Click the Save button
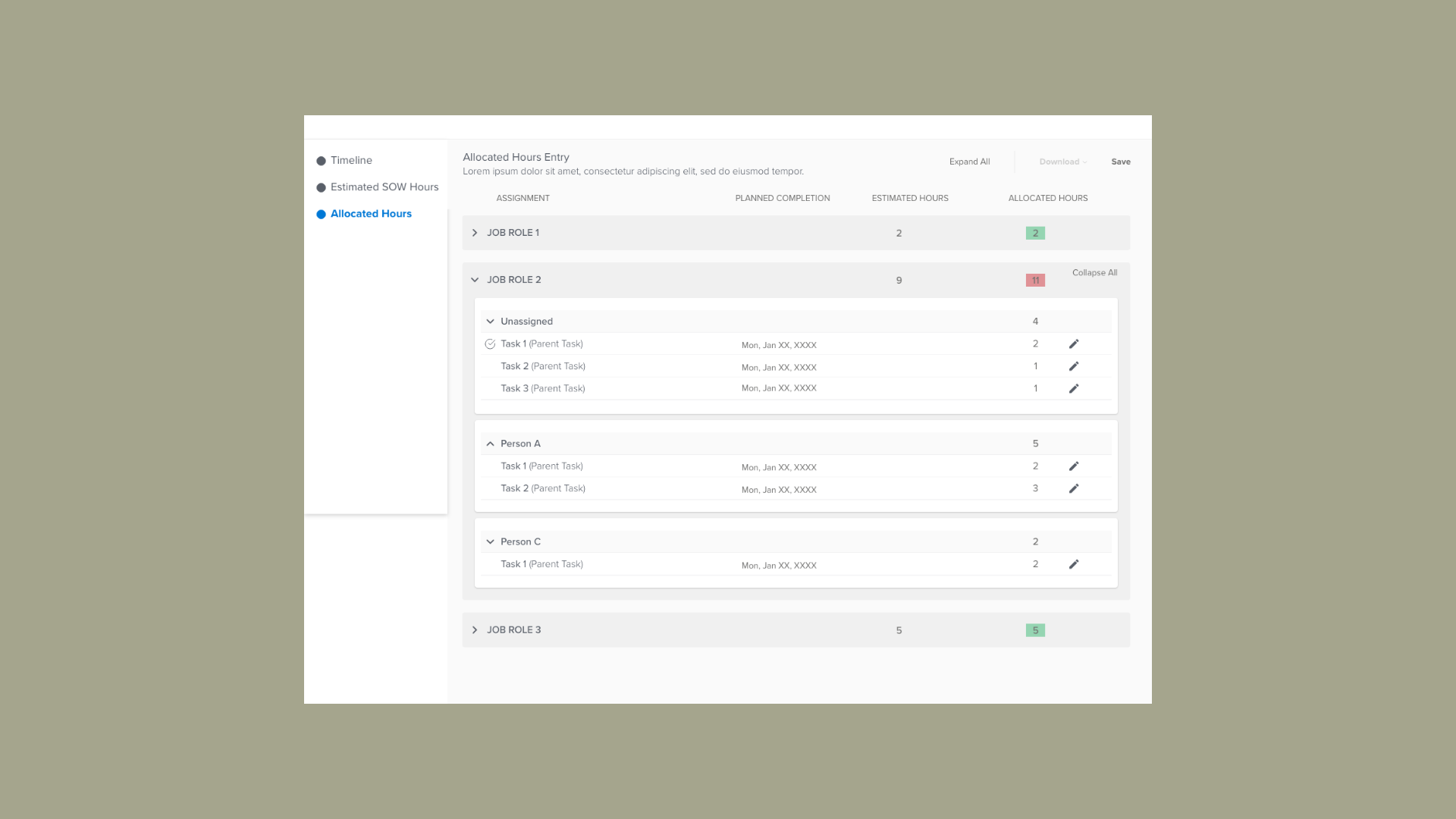The height and width of the screenshot is (819, 1456). tap(1121, 162)
